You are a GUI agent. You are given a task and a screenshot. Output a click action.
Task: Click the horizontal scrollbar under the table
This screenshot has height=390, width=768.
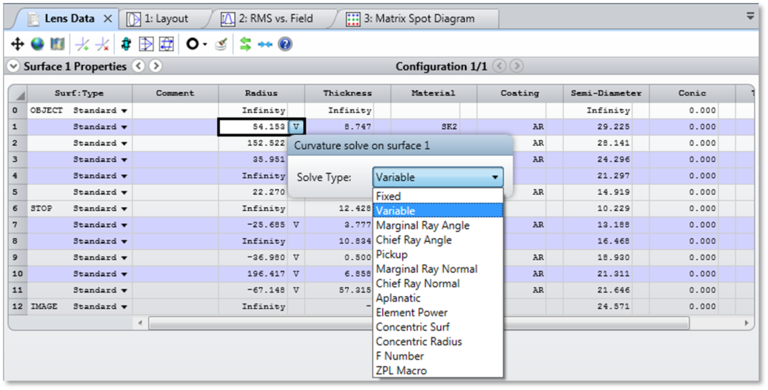click(x=419, y=323)
